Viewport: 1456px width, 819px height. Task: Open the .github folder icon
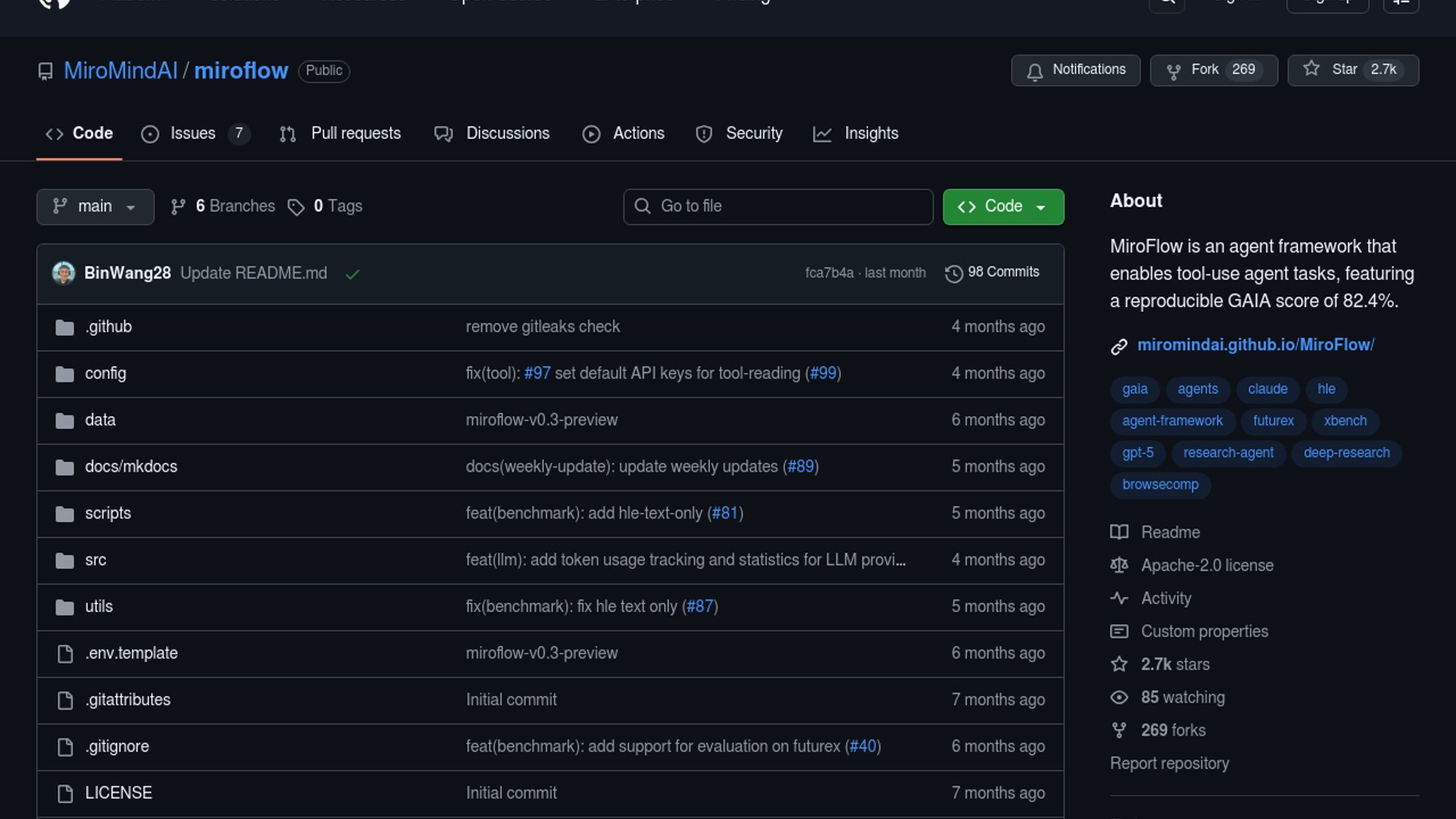65,328
